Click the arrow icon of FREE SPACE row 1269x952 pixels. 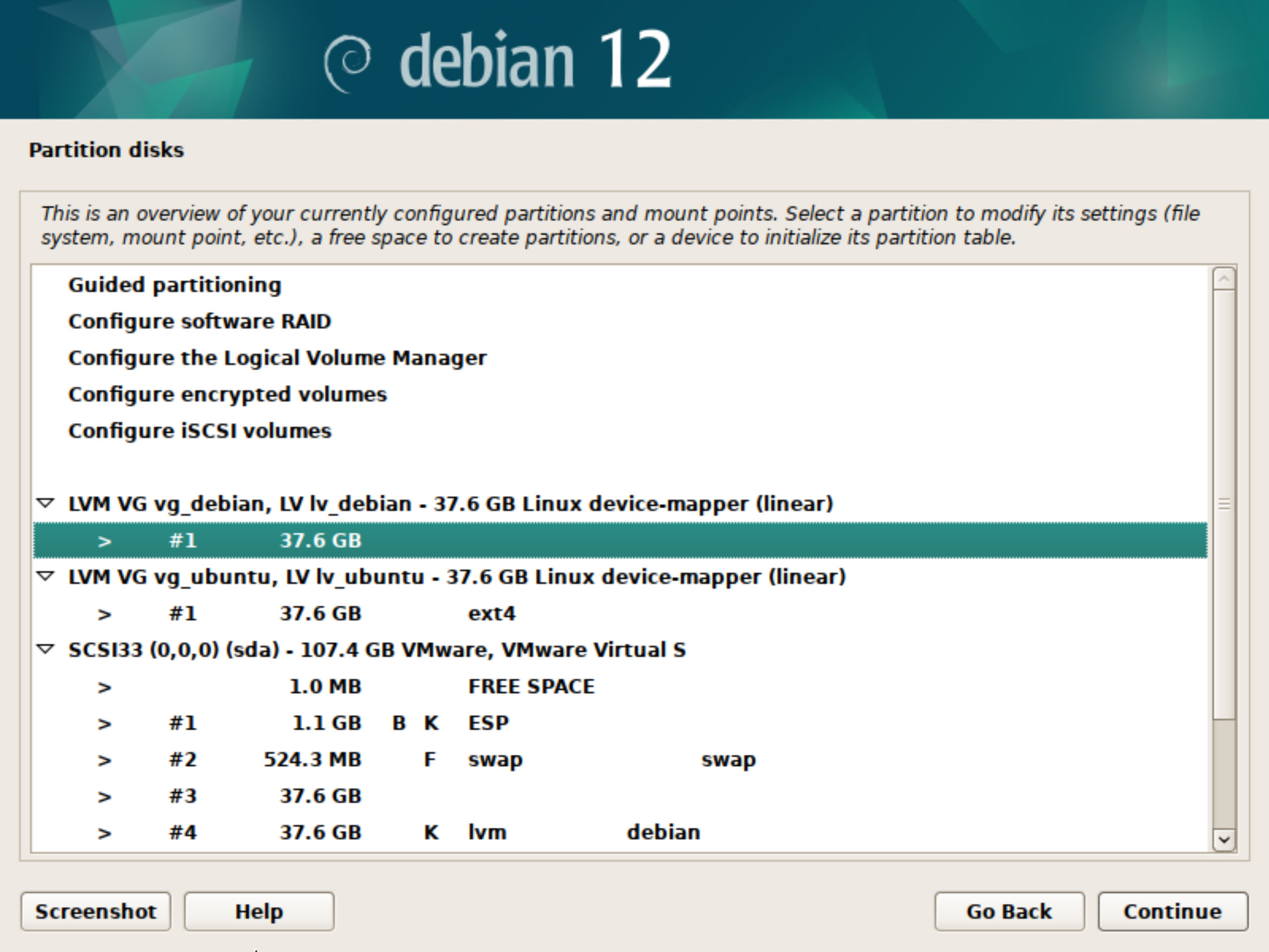click(105, 687)
